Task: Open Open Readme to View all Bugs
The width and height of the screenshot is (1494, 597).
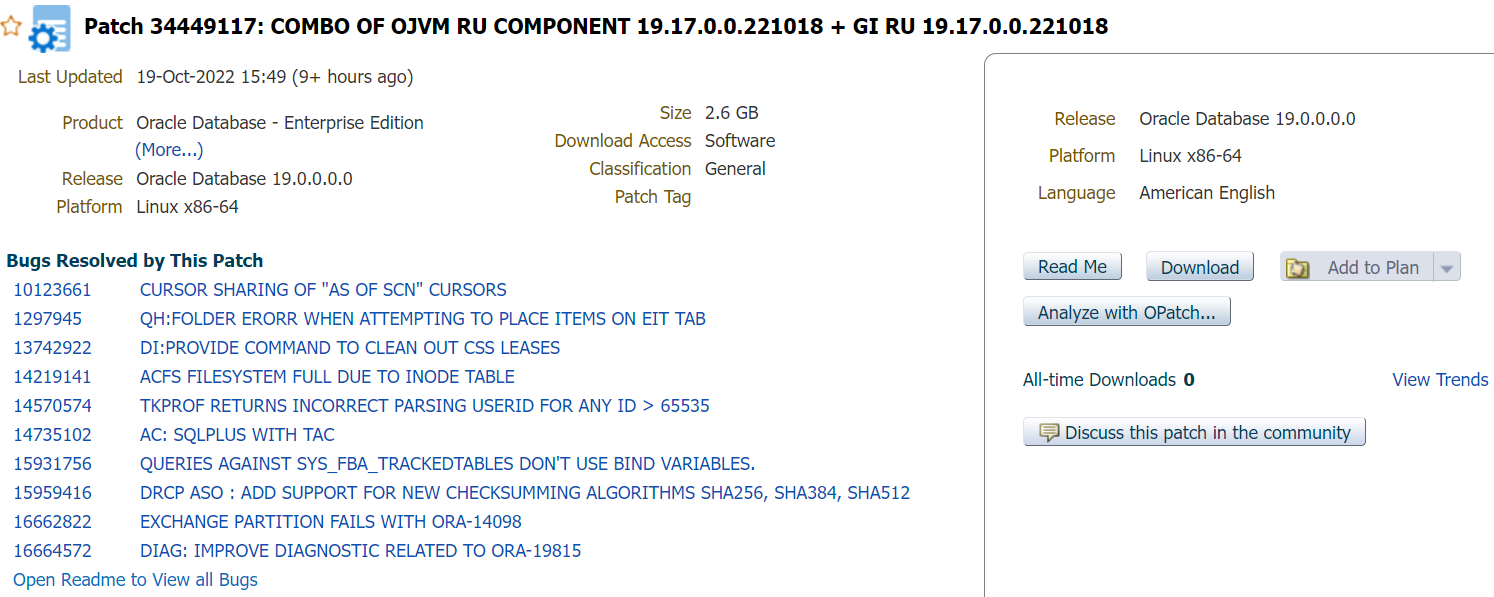Action: (x=135, y=580)
